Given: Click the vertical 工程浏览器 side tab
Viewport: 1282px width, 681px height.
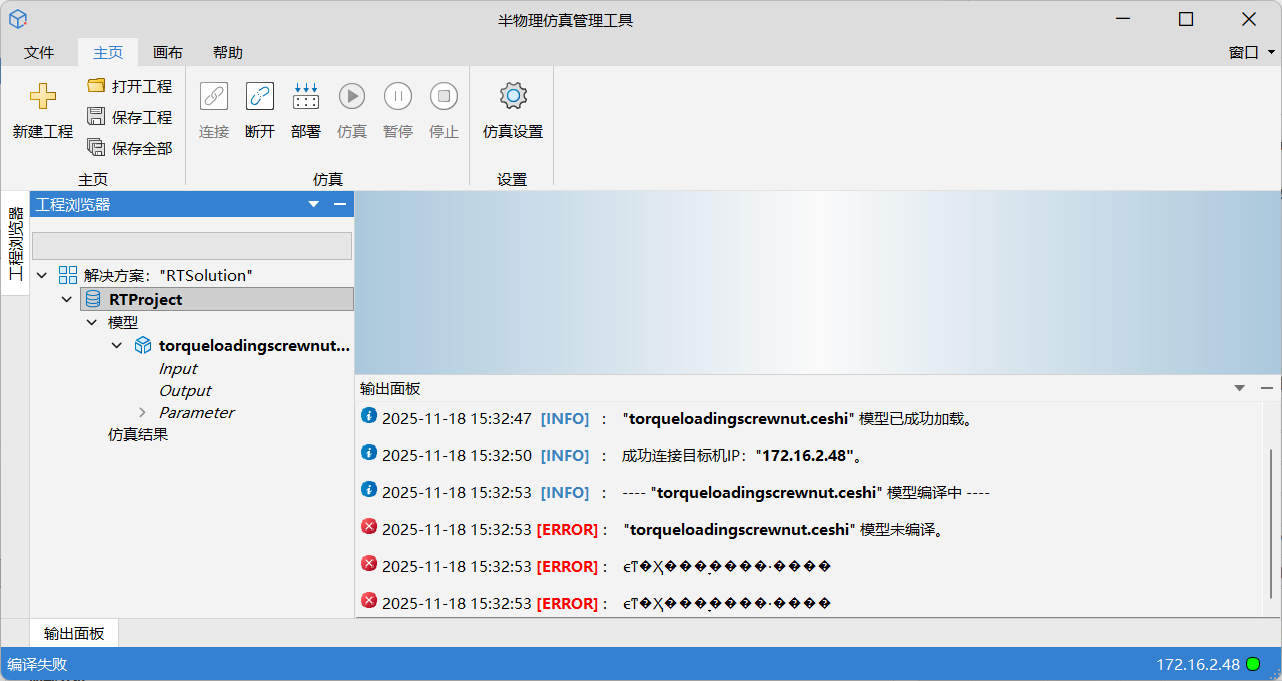Looking at the screenshot, I should 15,243.
